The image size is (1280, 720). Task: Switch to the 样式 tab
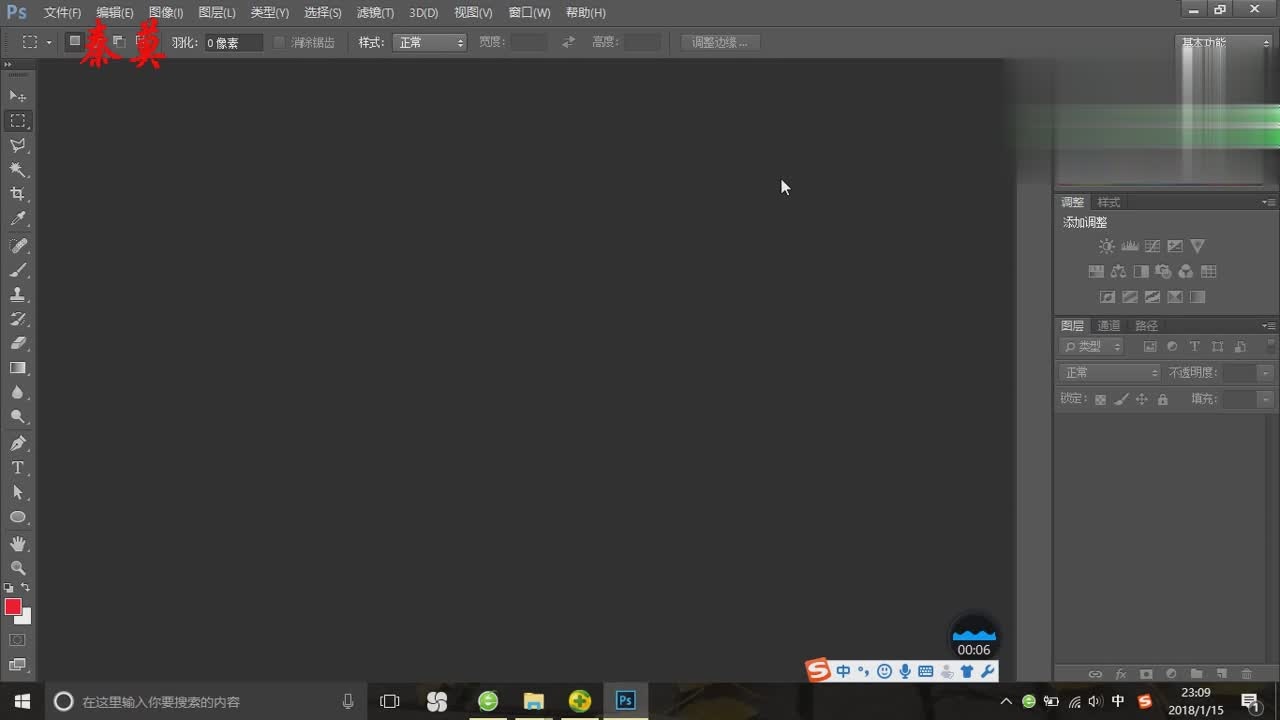(x=1108, y=202)
